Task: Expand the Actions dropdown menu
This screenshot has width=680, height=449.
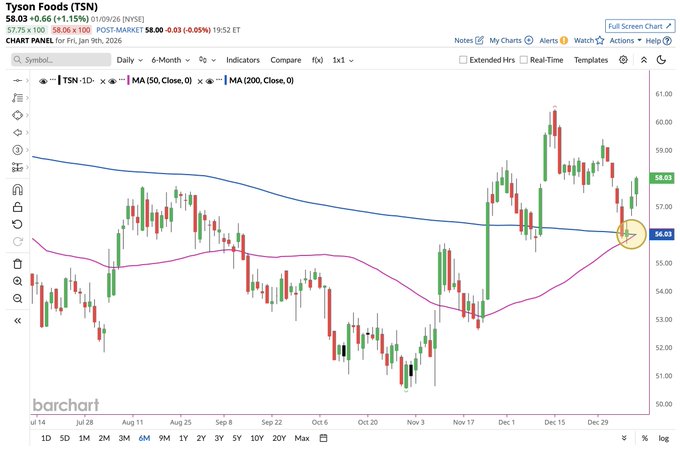Action: coord(625,40)
